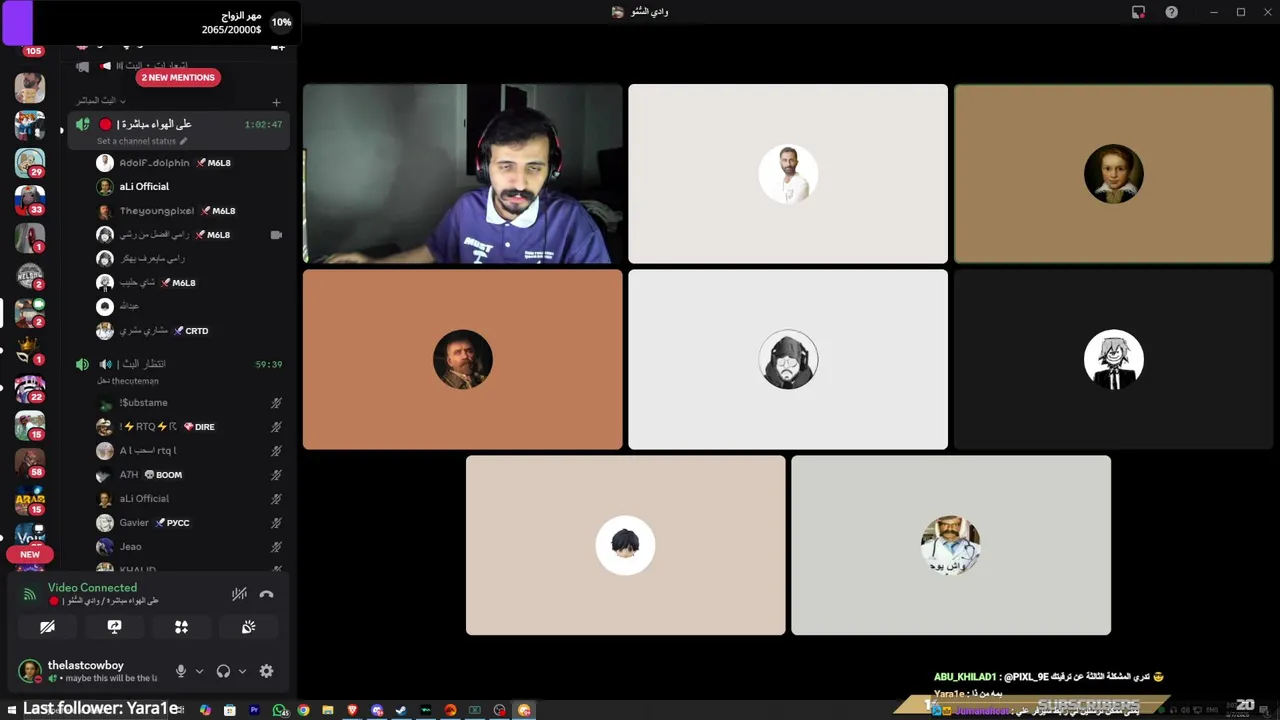Deafen with the headphones icon
1280x720 pixels.
(x=223, y=671)
